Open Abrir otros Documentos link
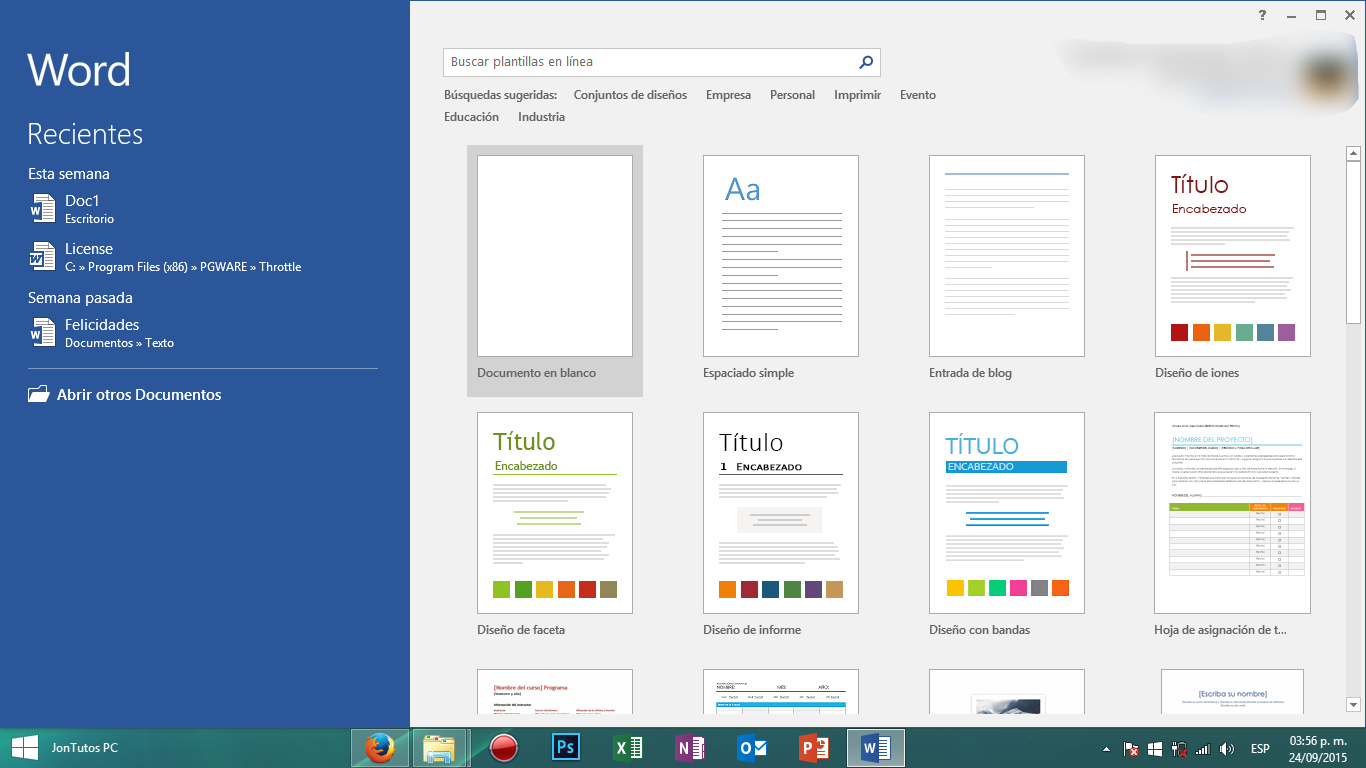 coord(139,395)
